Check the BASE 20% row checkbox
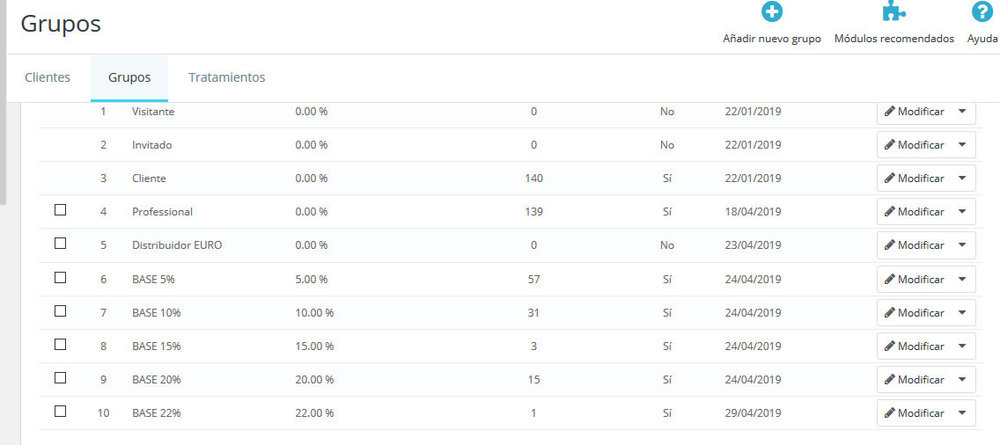The width and height of the screenshot is (1000, 445). coord(60,377)
